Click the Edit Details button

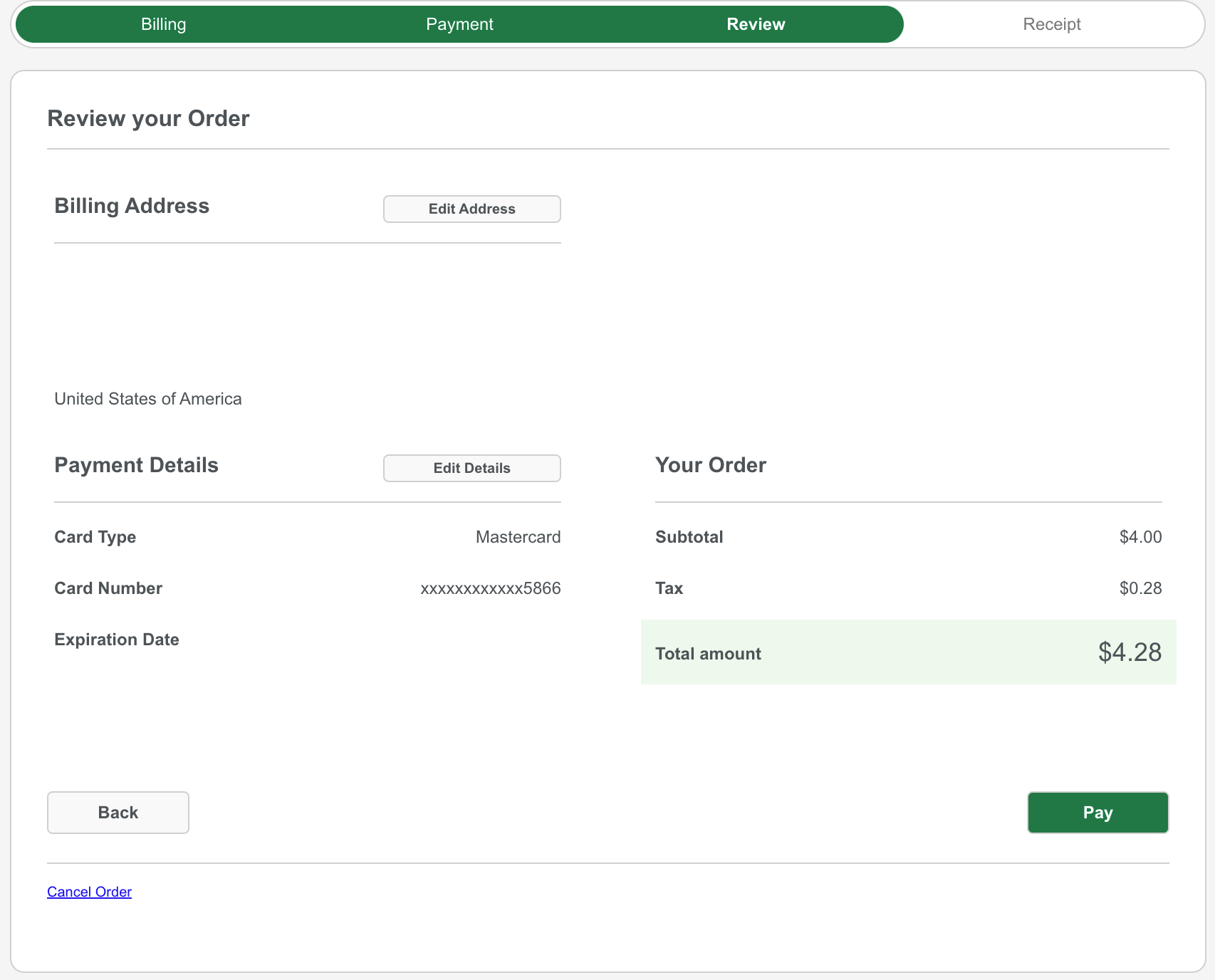pyautogui.click(x=471, y=468)
